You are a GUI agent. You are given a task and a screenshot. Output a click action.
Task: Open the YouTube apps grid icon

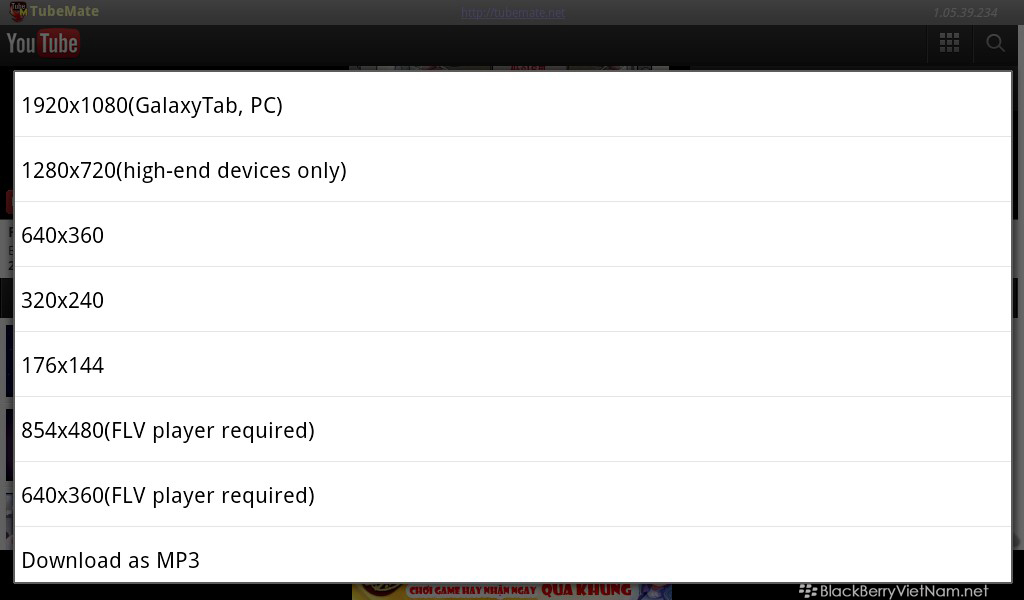(x=949, y=43)
